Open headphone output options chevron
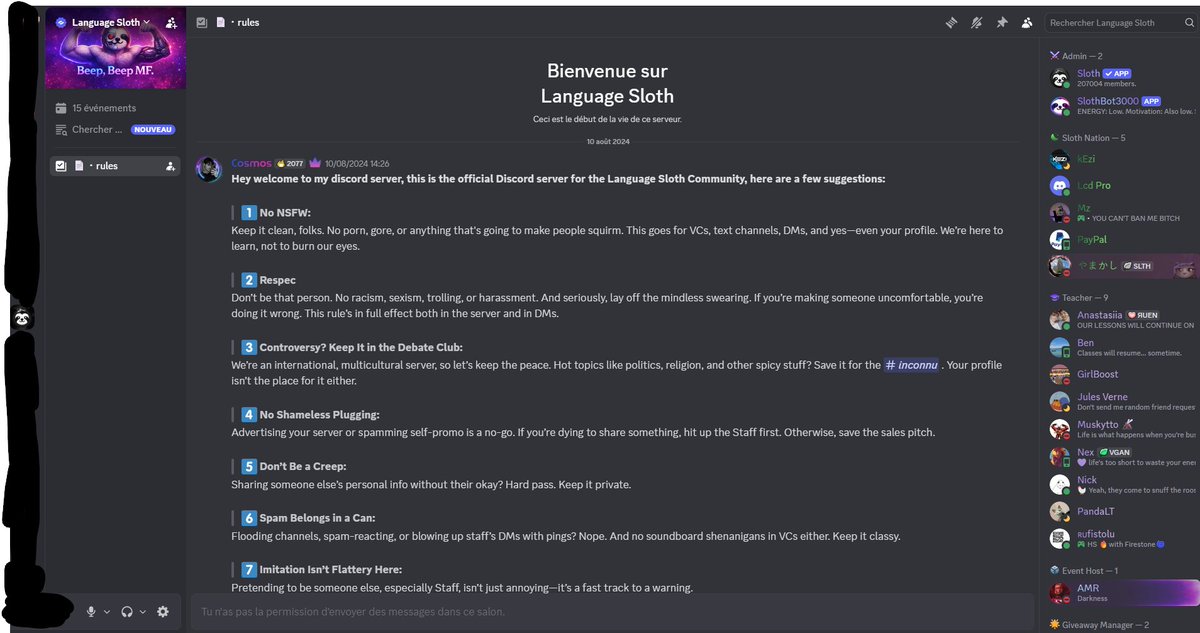This screenshot has height=633, width=1200. pos(143,611)
